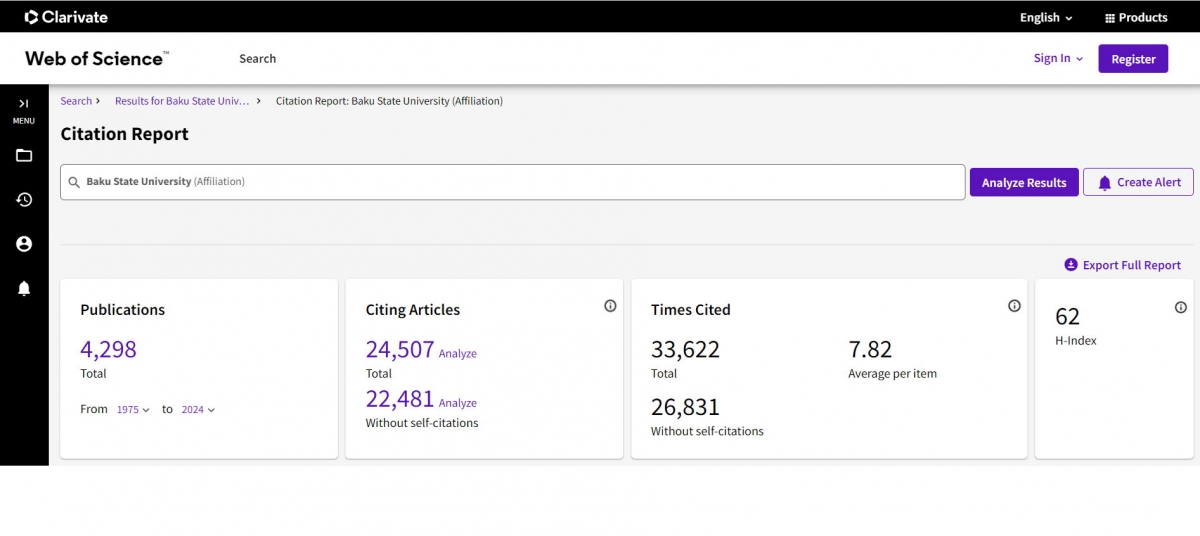Click the Clarivate logo

[x=66, y=17]
